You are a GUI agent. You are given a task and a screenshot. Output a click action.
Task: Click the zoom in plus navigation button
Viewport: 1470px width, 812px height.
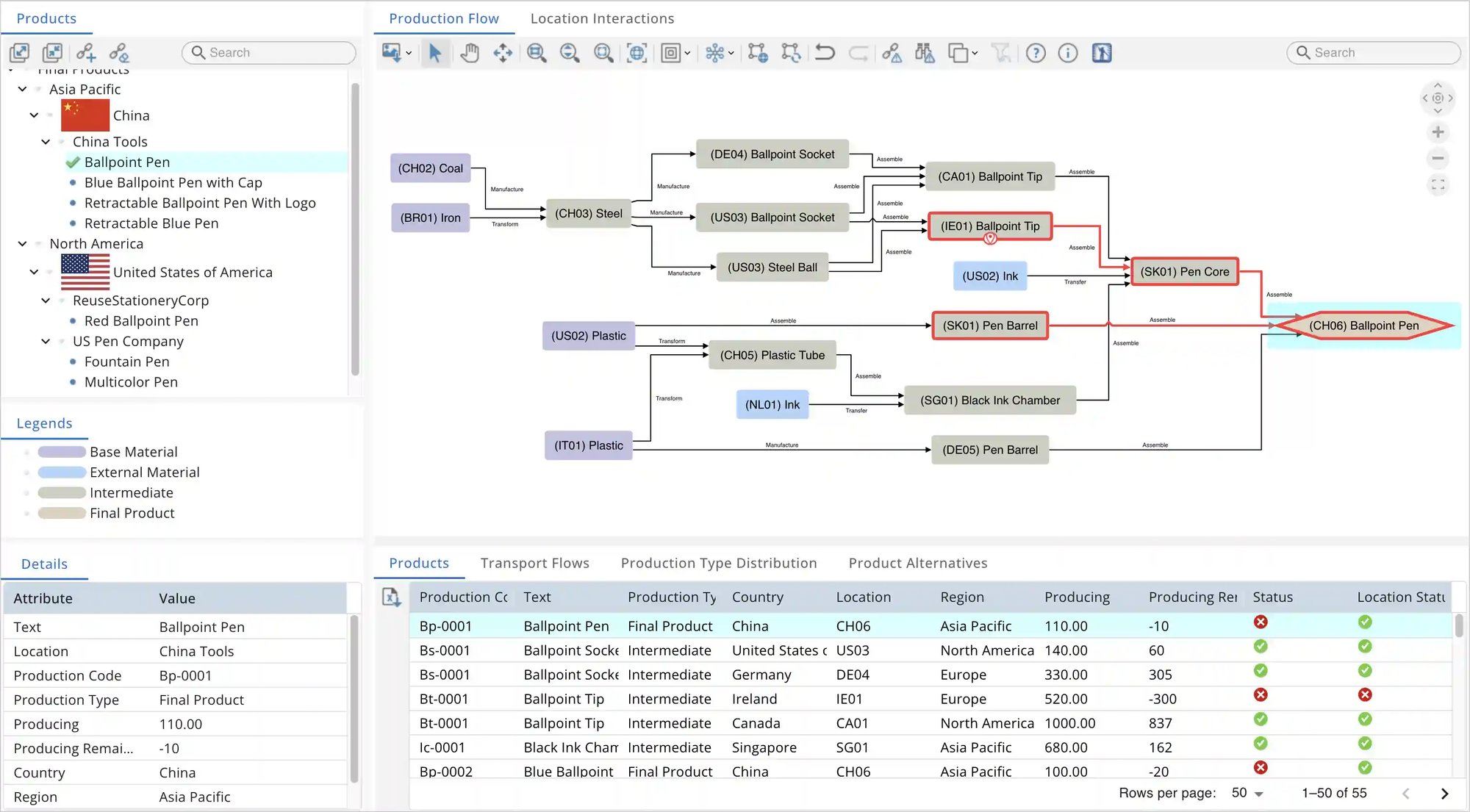tap(1438, 132)
